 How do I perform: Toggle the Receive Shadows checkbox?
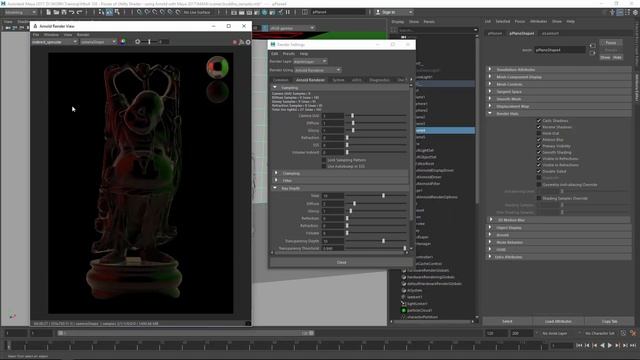pyautogui.click(x=539, y=127)
